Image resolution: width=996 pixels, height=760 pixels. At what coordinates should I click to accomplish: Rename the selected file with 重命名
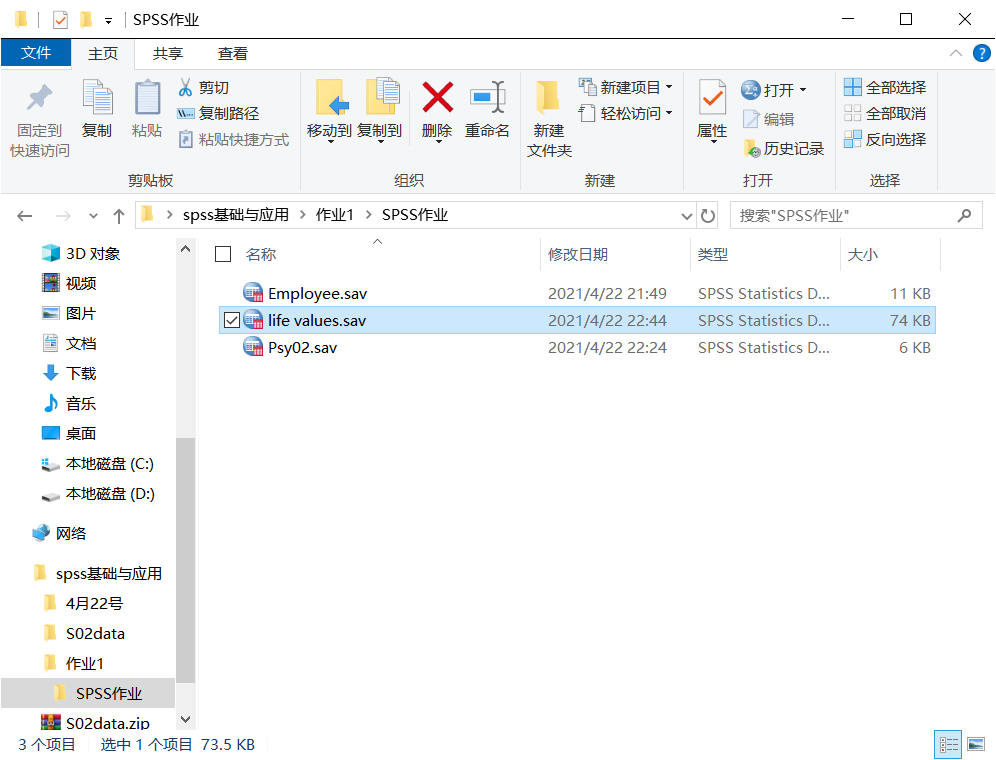487,109
